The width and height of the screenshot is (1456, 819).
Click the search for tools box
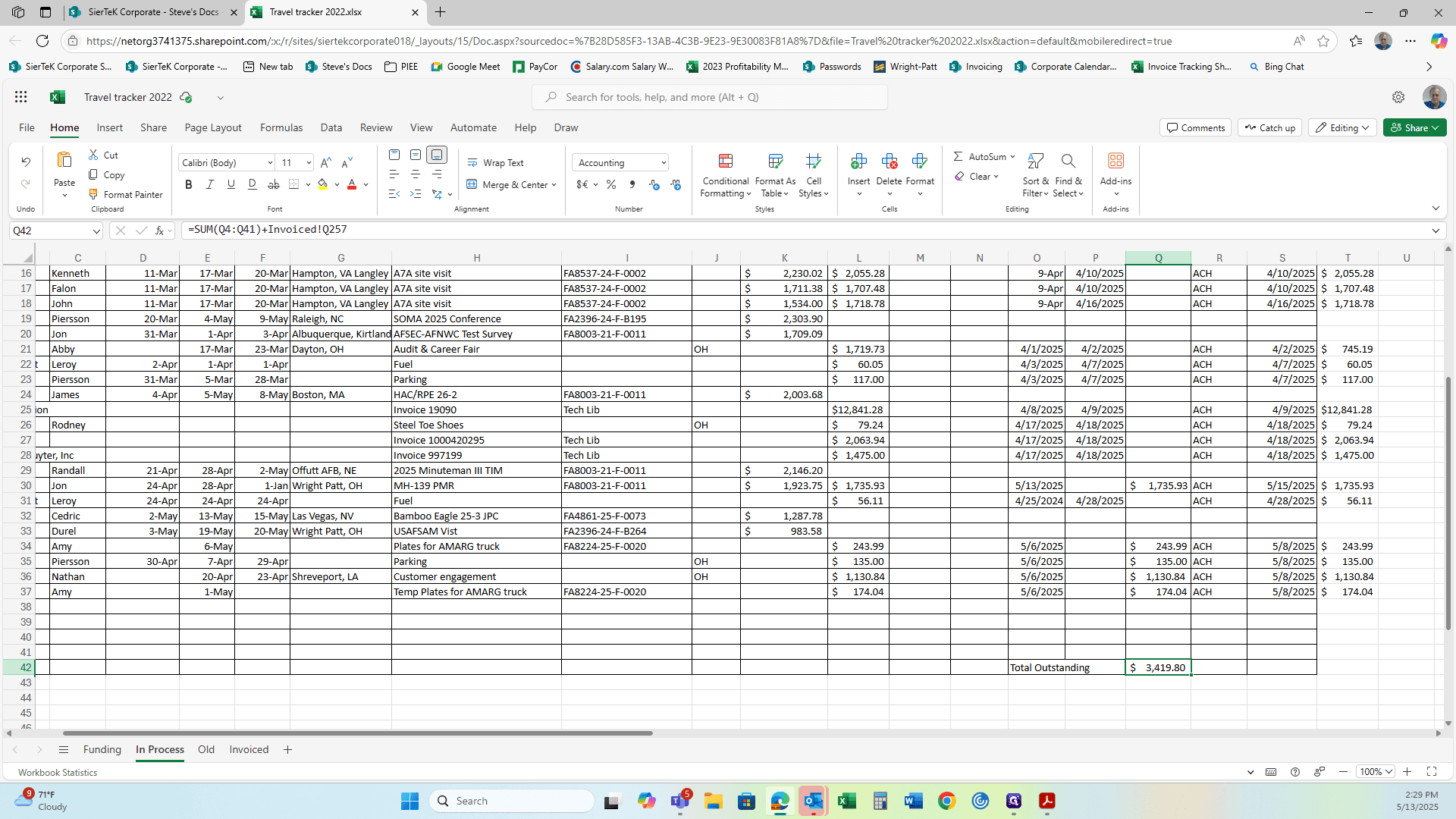pos(710,97)
